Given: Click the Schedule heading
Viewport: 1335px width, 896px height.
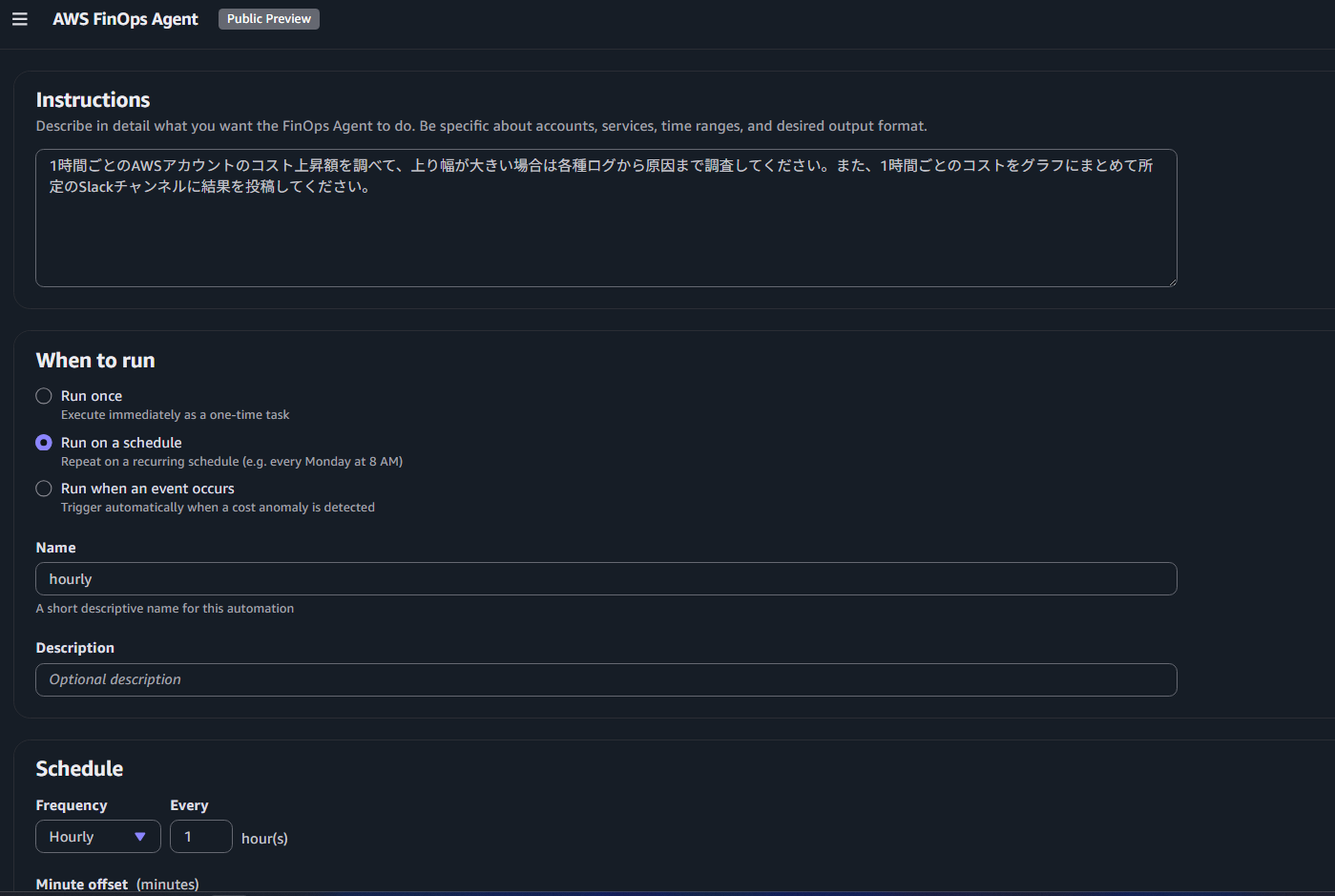Looking at the screenshot, I should click(x=79, y=769).
